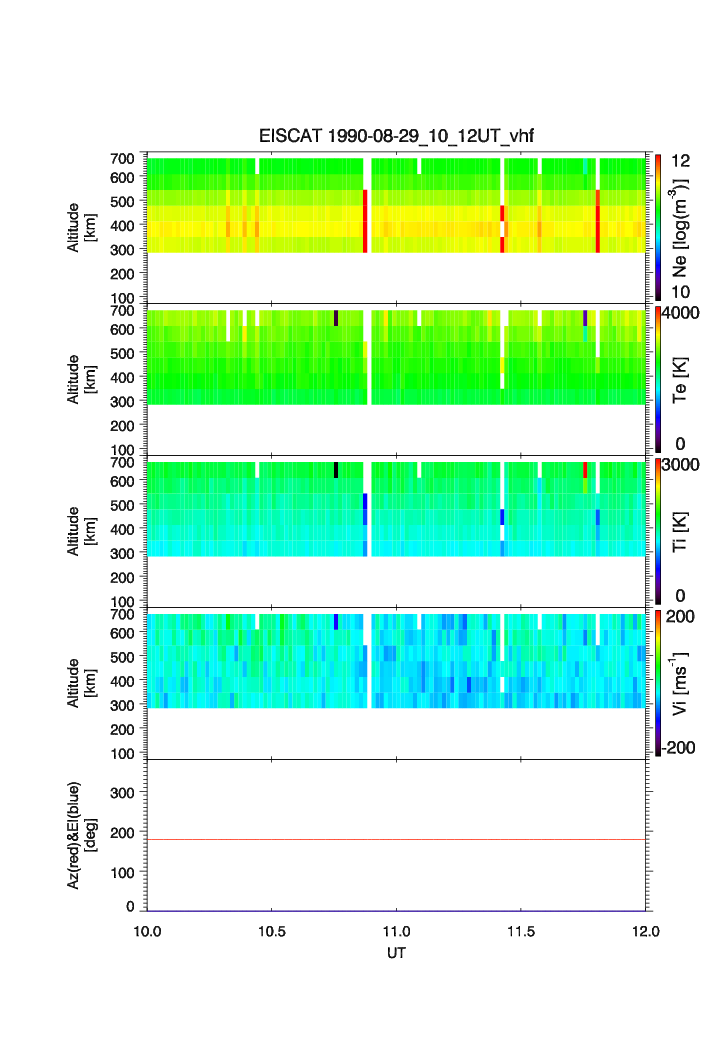
Task: Click the 10.5 tick on UT axis
Action: point(271,931)
